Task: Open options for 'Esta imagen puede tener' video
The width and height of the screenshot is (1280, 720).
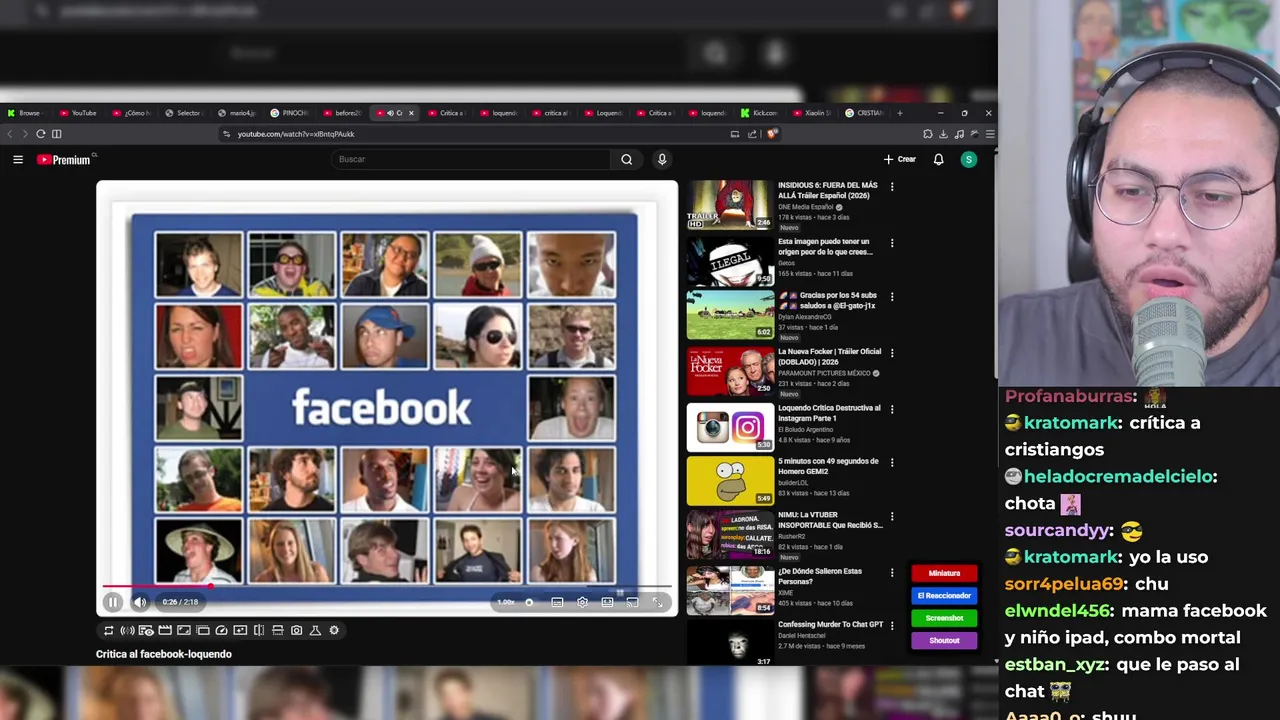Action: 892,243
